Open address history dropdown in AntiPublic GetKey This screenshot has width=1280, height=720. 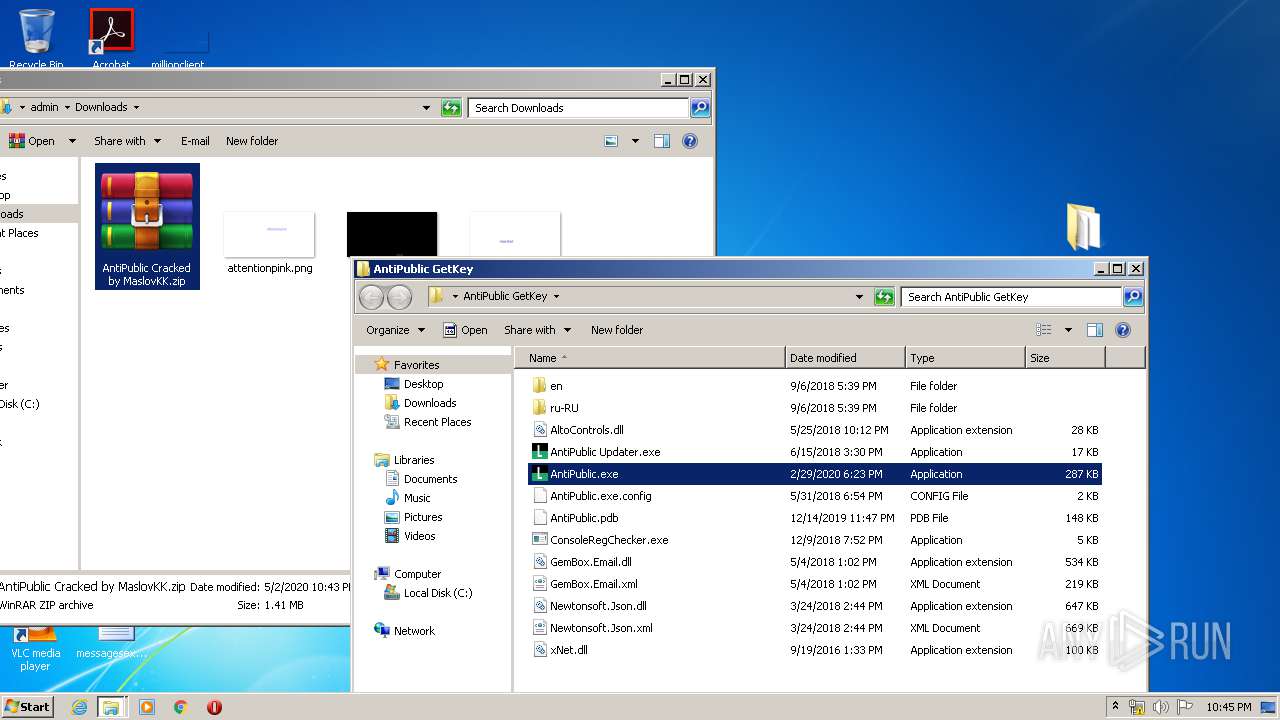(x=859, y=297)
